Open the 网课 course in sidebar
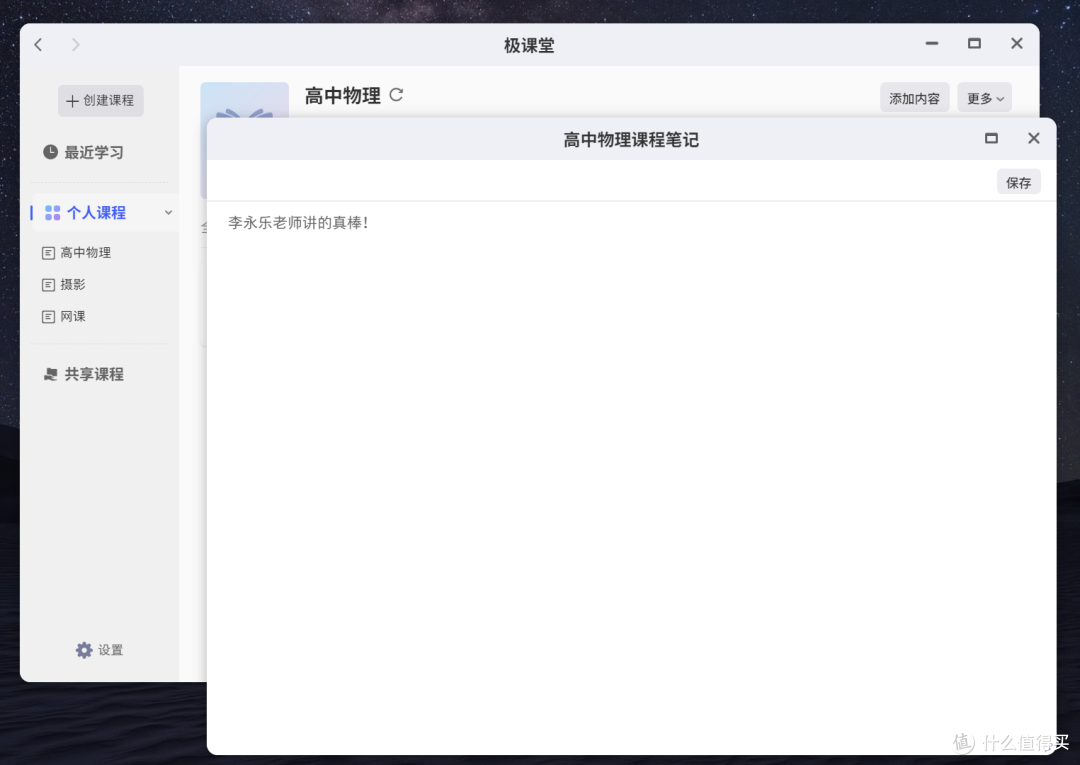Viewport: 1080px width, 765px height. point(64,317)
